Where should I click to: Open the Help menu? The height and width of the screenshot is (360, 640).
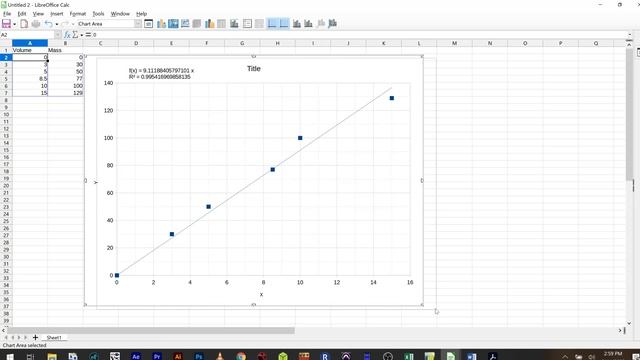[x=141, y=13]
